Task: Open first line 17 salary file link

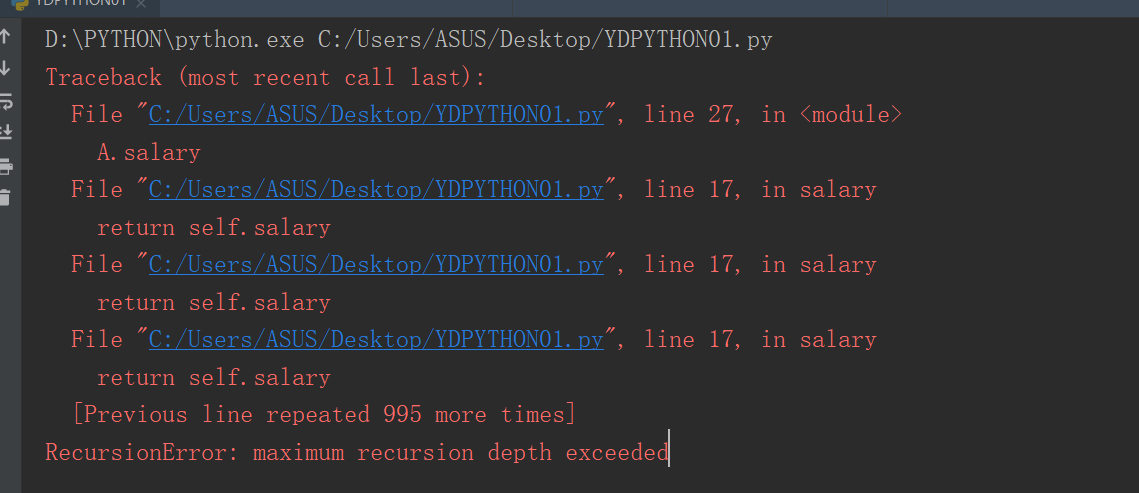Action: tap(376, 190)
